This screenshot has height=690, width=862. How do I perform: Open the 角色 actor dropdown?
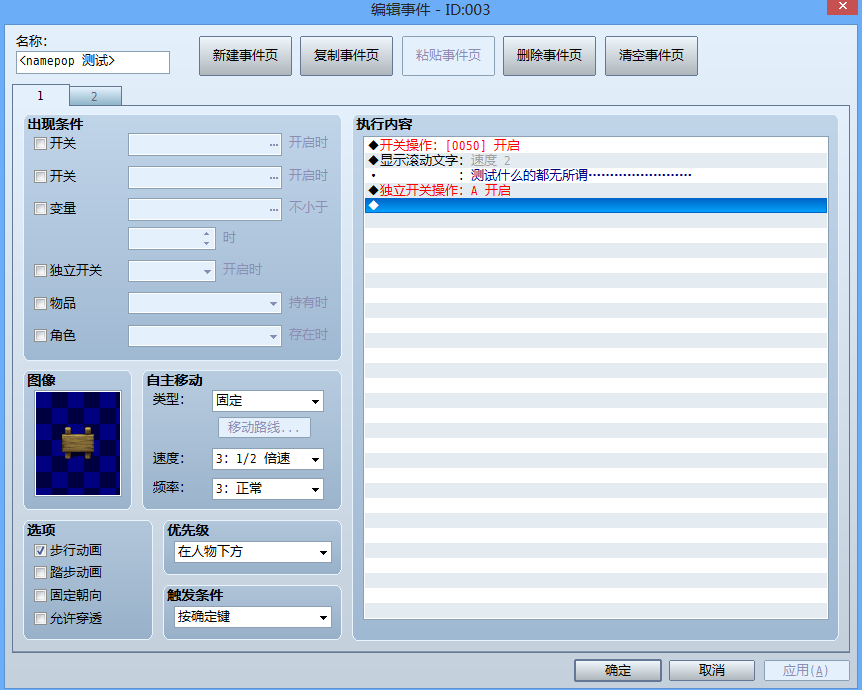point(205,336)
